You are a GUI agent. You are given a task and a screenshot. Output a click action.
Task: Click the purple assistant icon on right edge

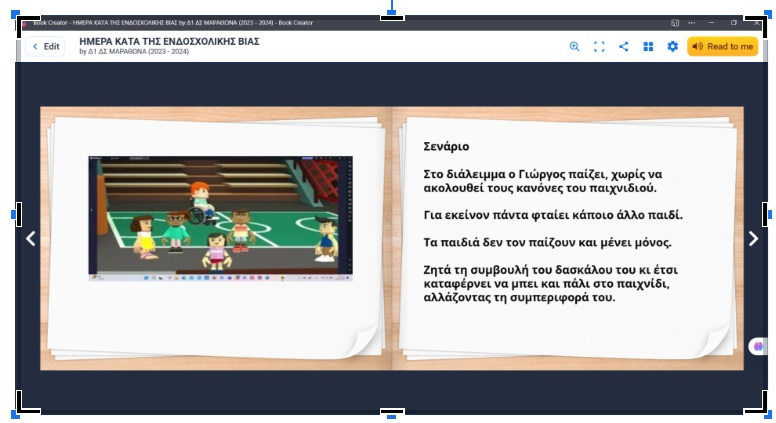coord(758,346)
